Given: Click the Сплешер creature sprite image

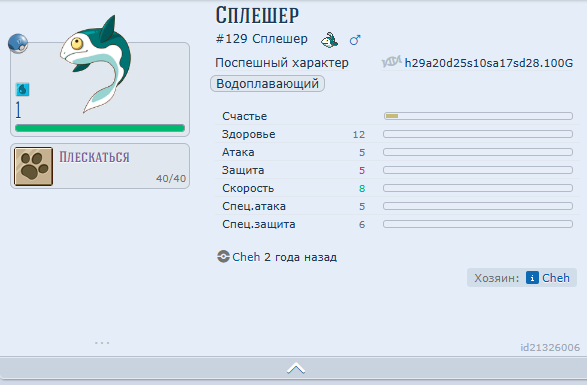Looking at the screenshot, I should coord(95,64).
